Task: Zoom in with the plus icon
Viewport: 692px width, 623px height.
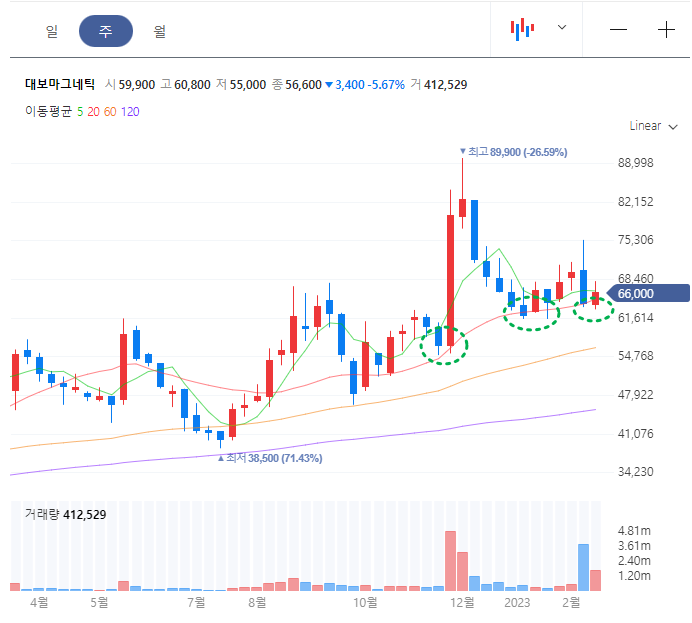Action: (x=666, y=30)
